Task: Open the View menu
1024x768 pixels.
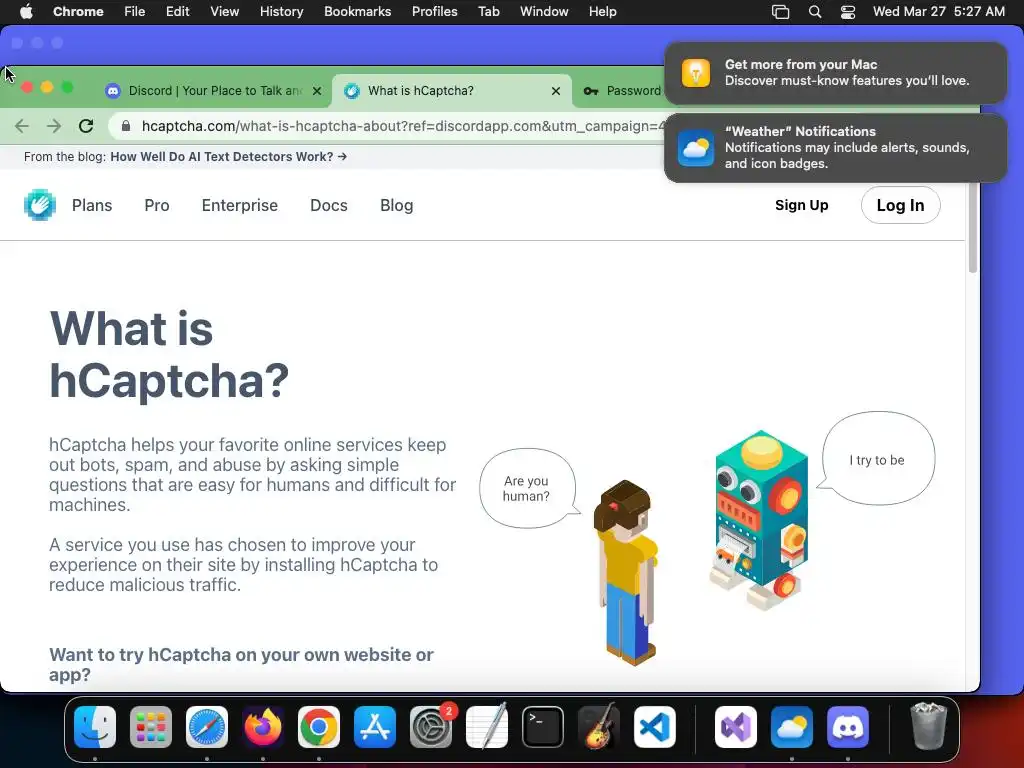Action: click(x=225, y=12)
